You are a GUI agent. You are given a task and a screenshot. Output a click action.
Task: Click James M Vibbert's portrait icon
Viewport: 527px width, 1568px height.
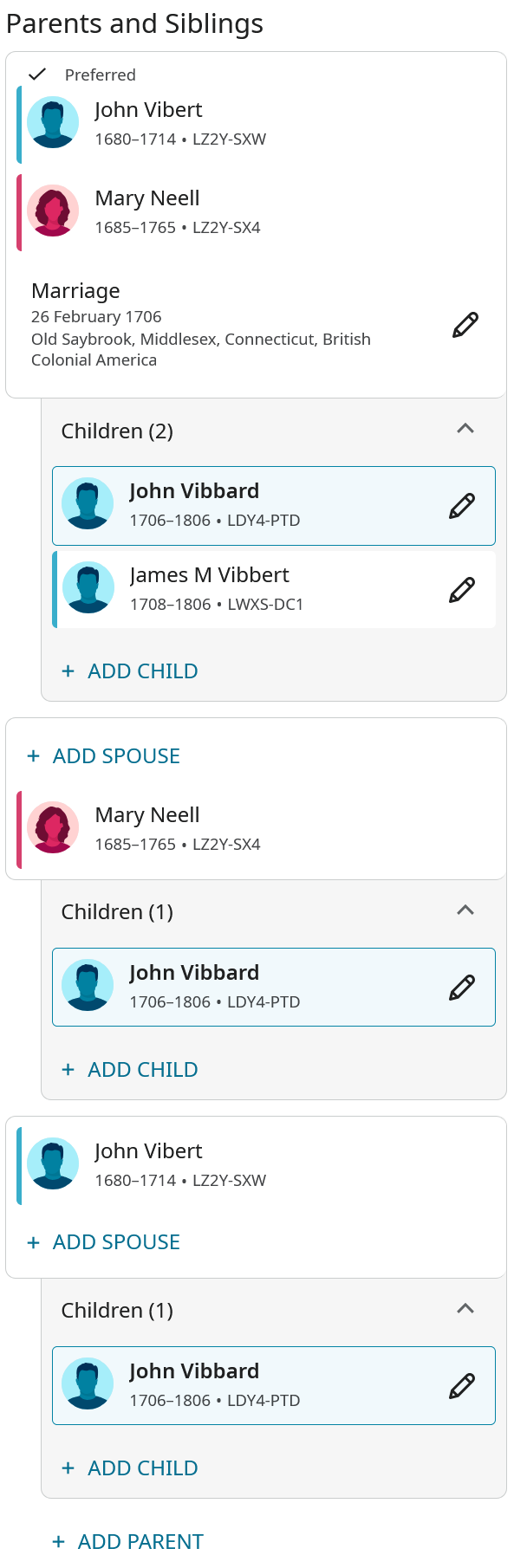[88, 587]
